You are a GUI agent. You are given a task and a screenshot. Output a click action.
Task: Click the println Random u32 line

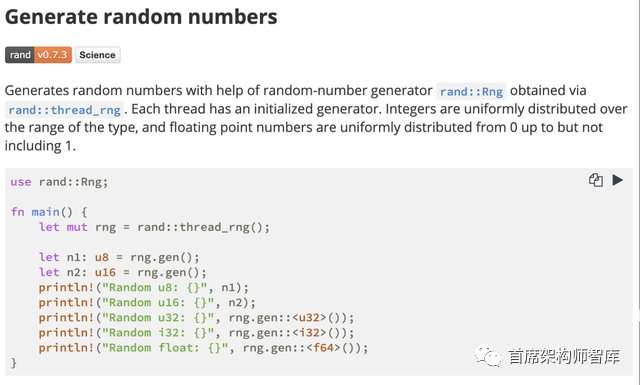(x=196, y=318)
